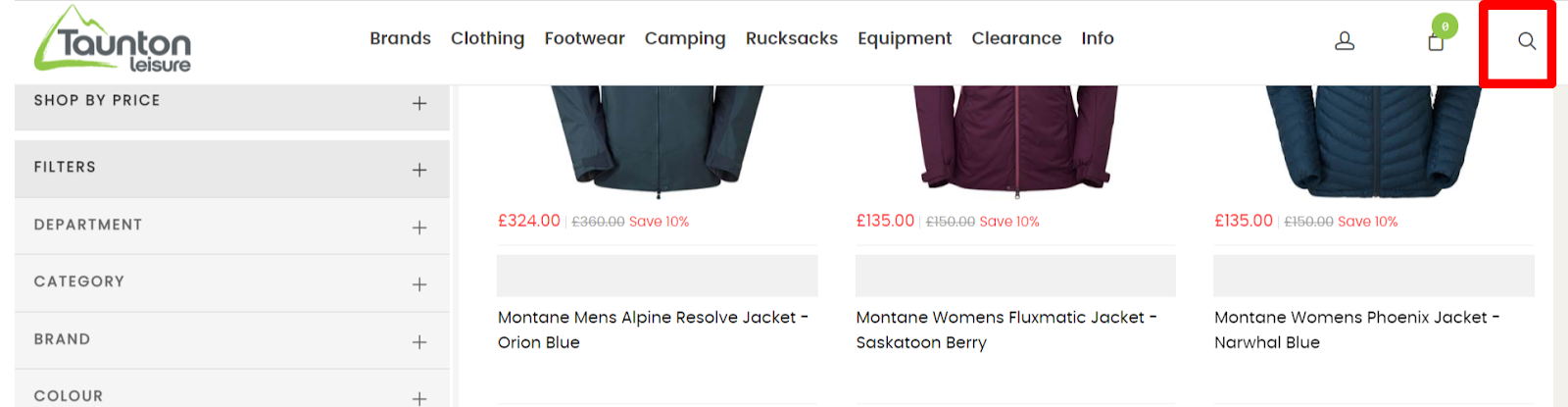This screenshot has width=1568, height=407.
Task: Expand the Category filter
Action: tap(419, 284)
